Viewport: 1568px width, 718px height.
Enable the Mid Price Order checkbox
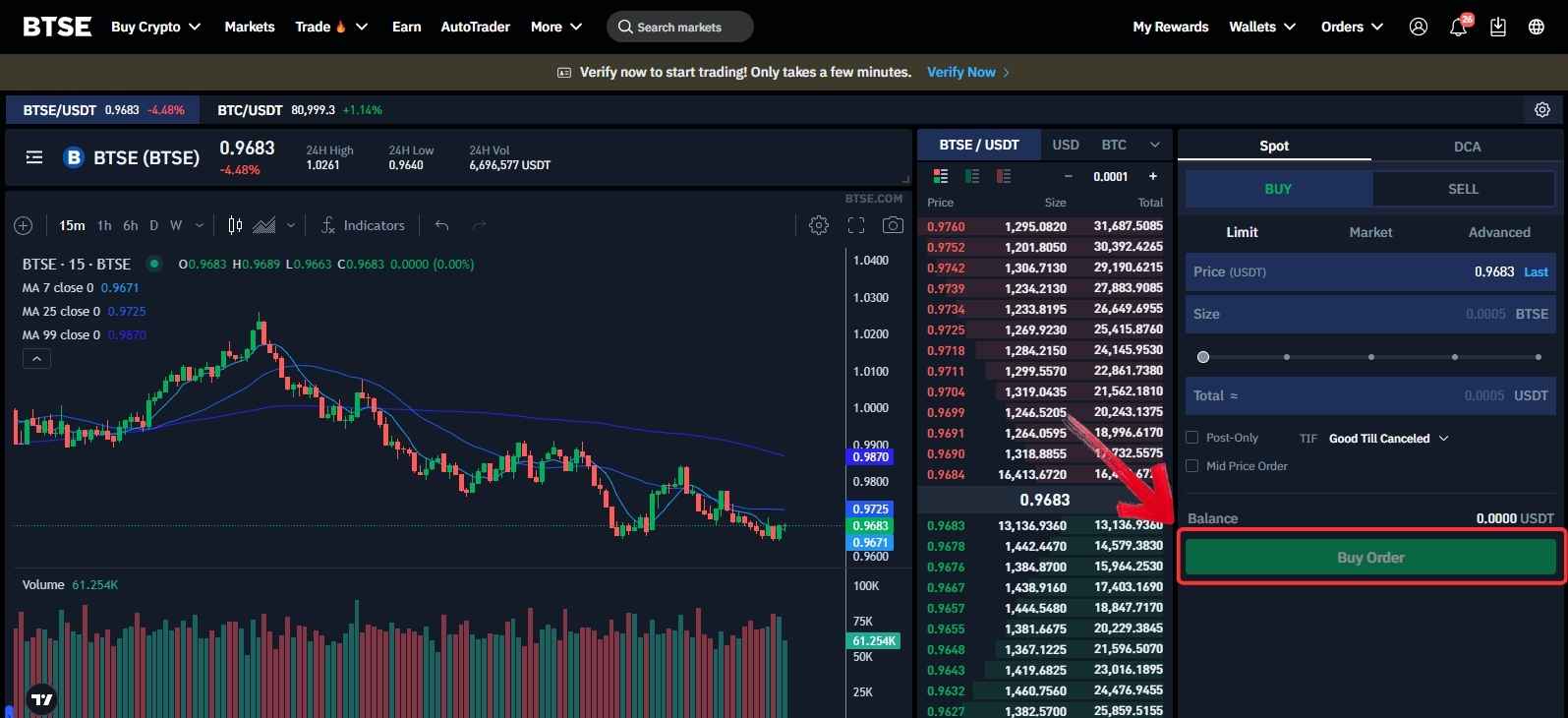pos(1191,466)
